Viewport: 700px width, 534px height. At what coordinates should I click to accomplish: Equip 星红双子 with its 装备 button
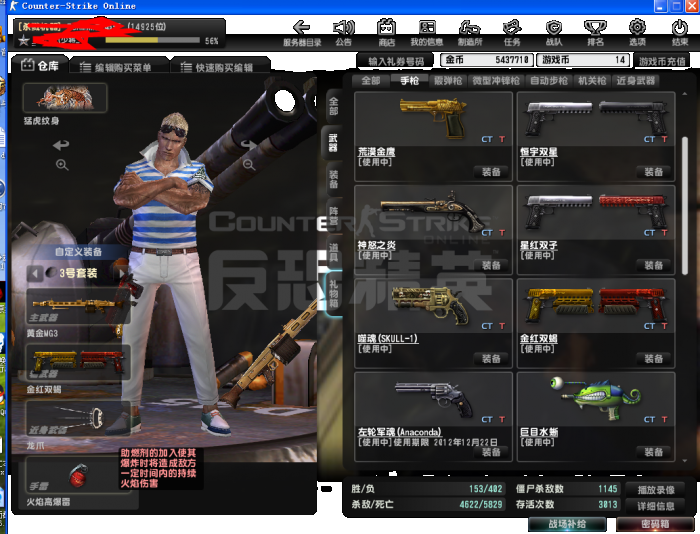tap(654, 265)
